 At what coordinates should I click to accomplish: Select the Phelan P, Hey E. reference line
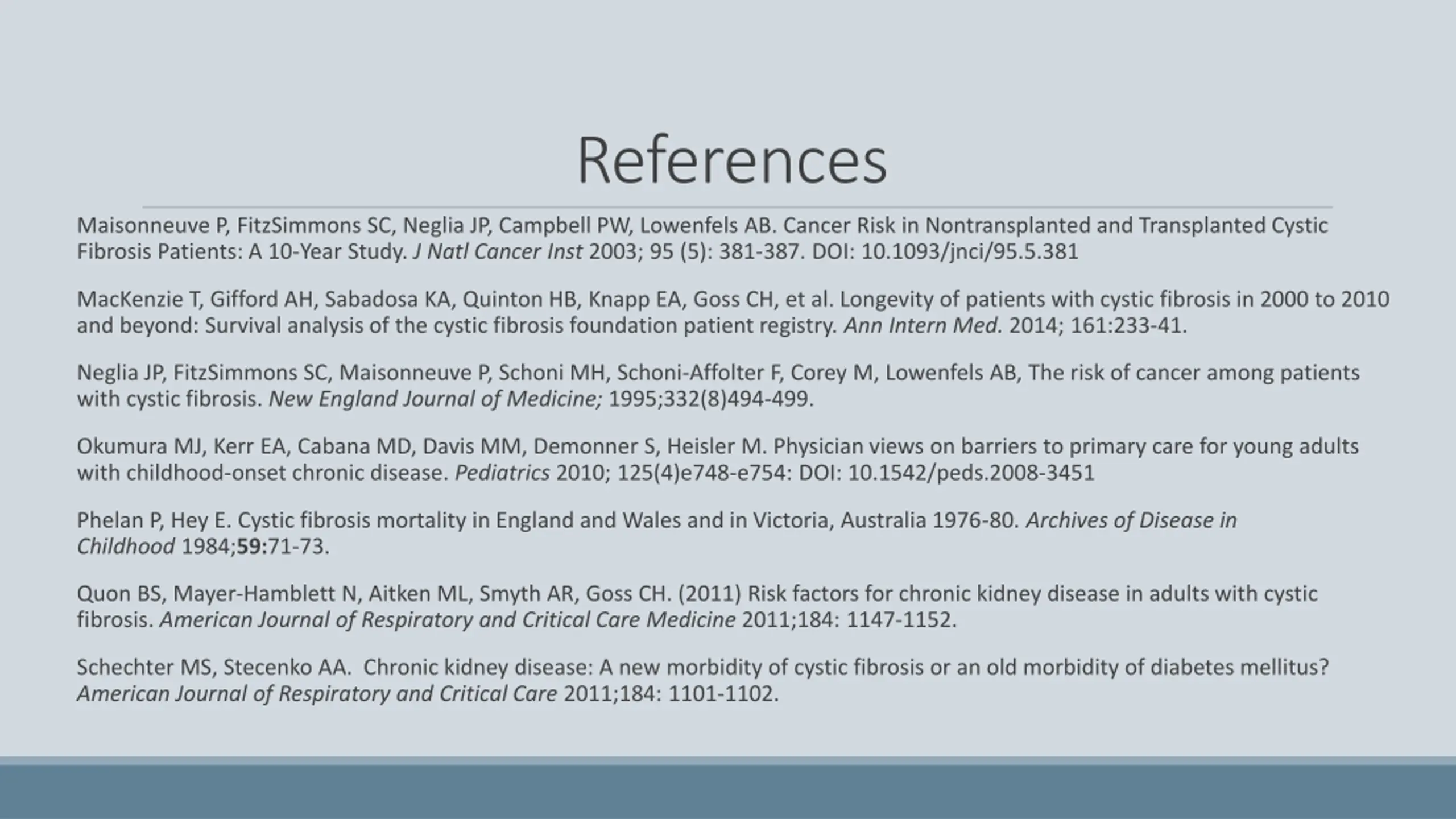[x=657, y=520]
